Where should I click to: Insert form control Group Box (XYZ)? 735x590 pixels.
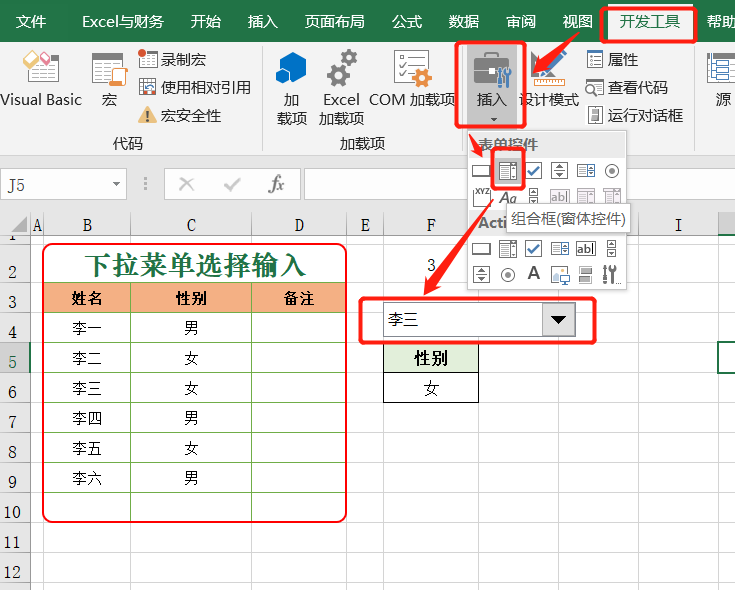(x=481, y=197)
